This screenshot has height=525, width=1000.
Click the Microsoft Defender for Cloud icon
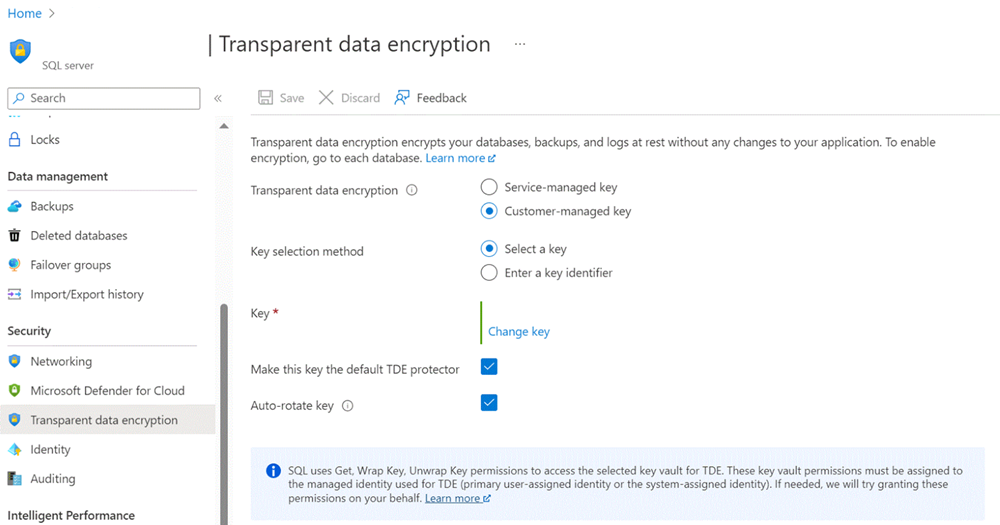click(x=14, y=391)
